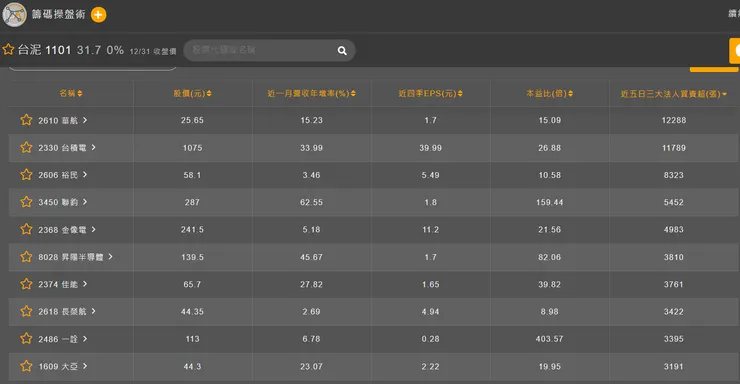Image resolution: width=740 pixels, height=384 pixels.
Task: Star the 2374 佳能 row
Action: (x=26, y=284)
